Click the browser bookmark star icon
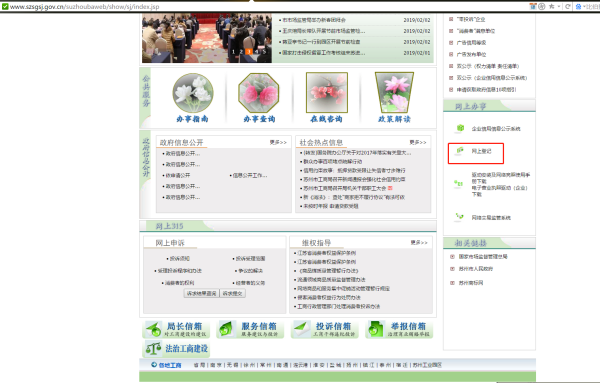The width and height of the screenshot is (600, 383). point(551,7)
